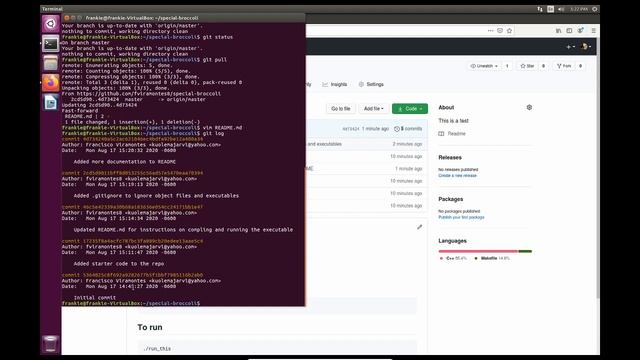This screenshot has height=360, width=640.
Task: Toggle Firefox sidebar view icon
Action: pos(569,31)
